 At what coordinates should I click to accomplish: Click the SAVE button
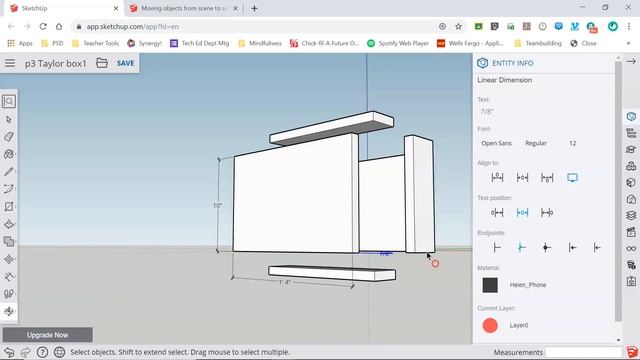point(125,63)
